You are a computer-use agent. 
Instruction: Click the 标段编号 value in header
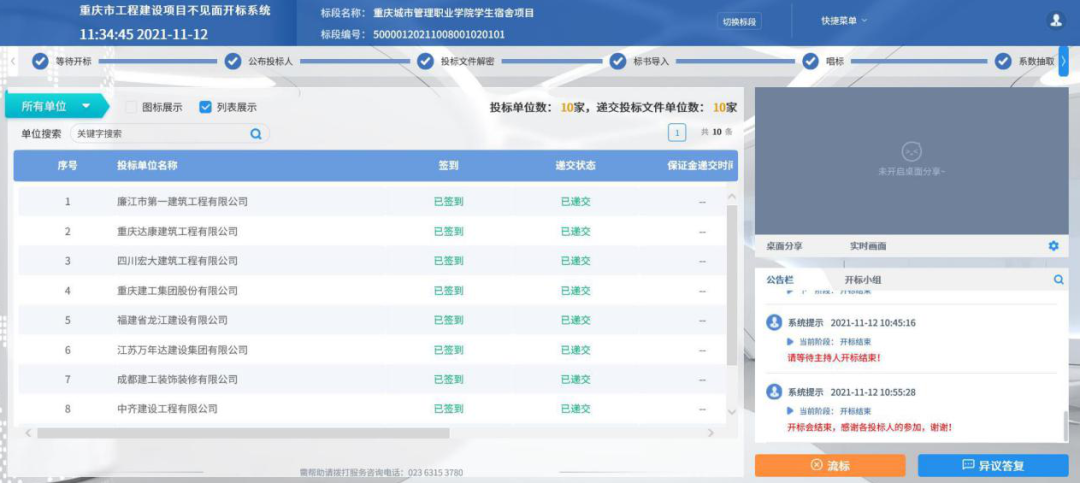[x=439, y=34]
